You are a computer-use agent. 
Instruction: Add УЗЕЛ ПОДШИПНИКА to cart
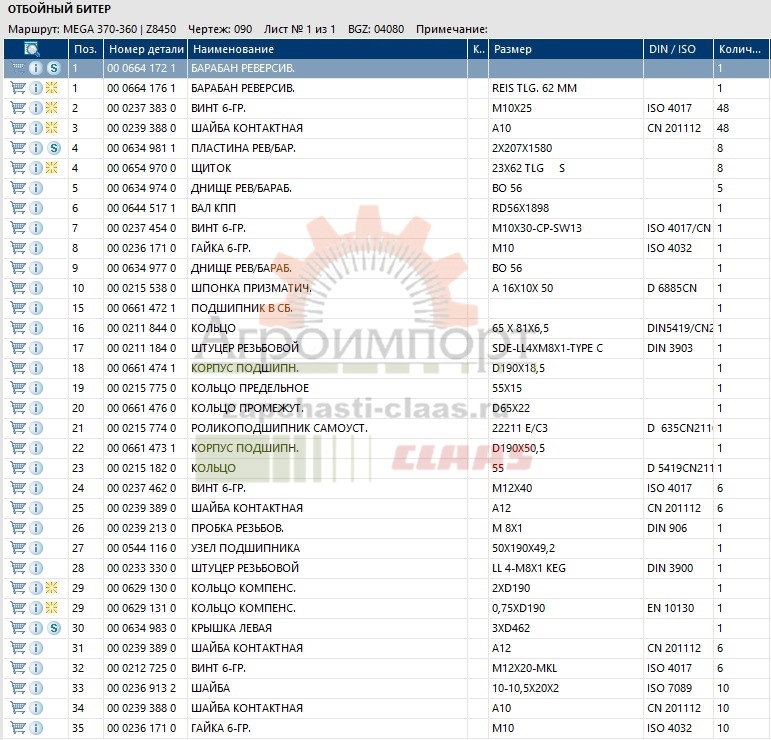[x=18, y=548]
